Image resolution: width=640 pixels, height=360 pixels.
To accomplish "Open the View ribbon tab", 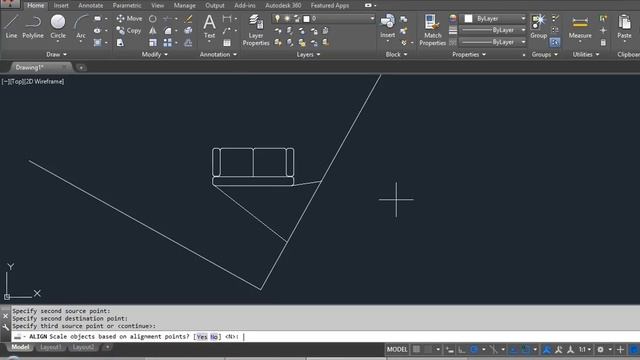I will pos(158,5).
